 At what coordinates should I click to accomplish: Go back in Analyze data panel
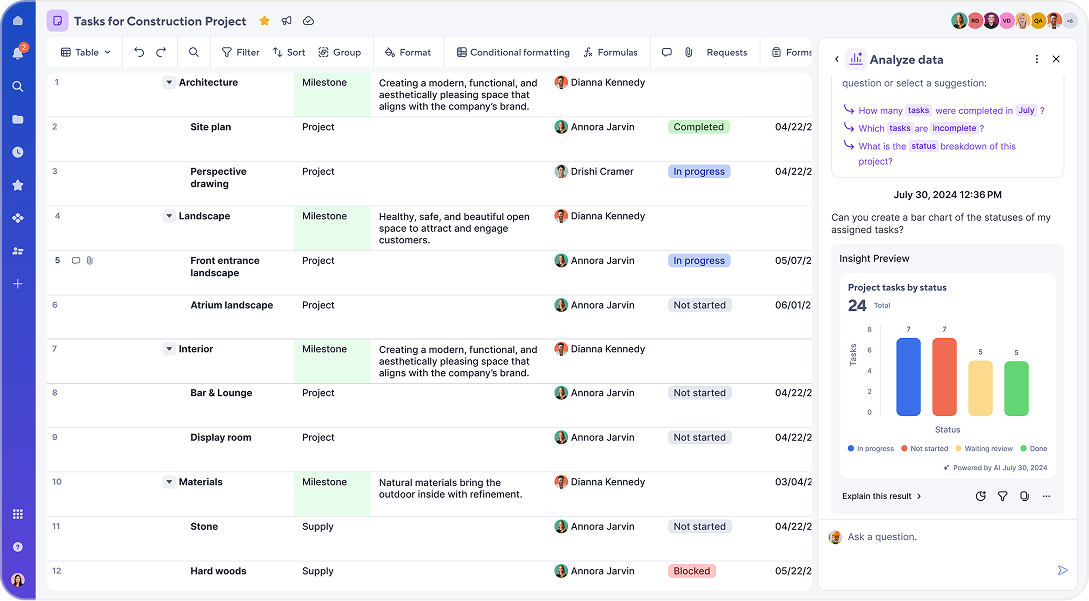836,59
